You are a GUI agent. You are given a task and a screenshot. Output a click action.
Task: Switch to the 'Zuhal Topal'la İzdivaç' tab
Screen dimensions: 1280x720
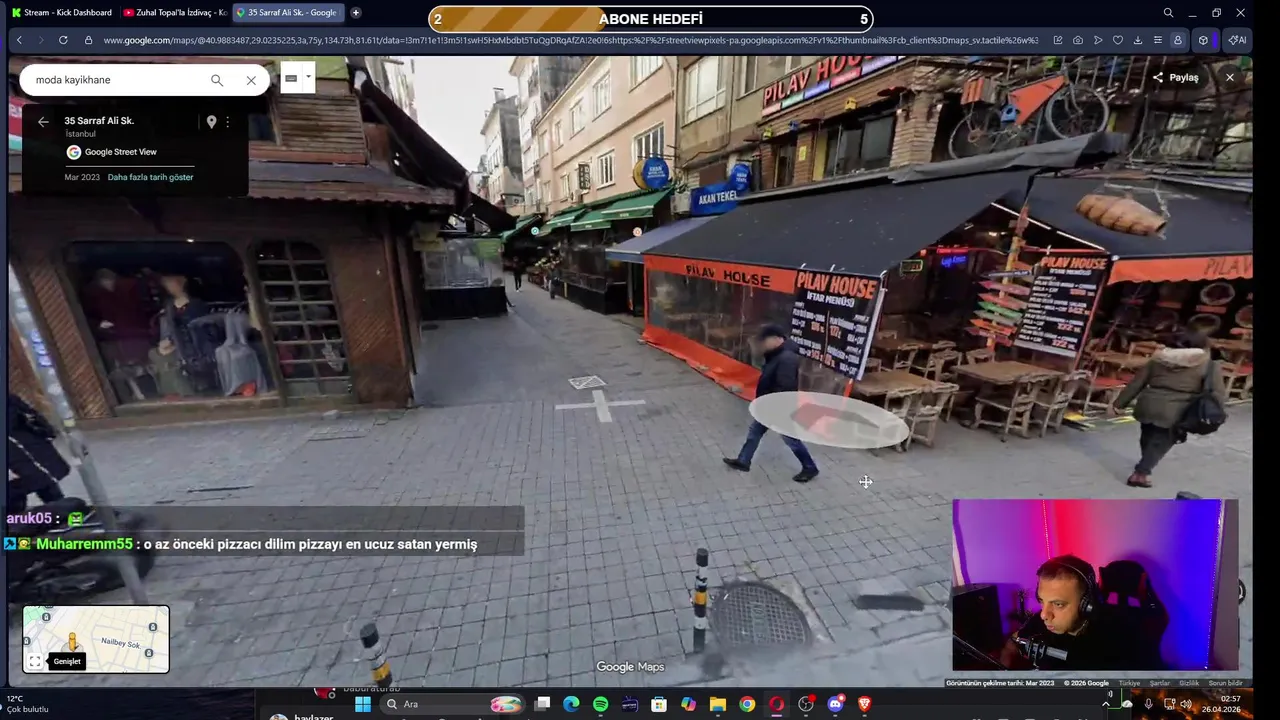(x=174, y=12)
